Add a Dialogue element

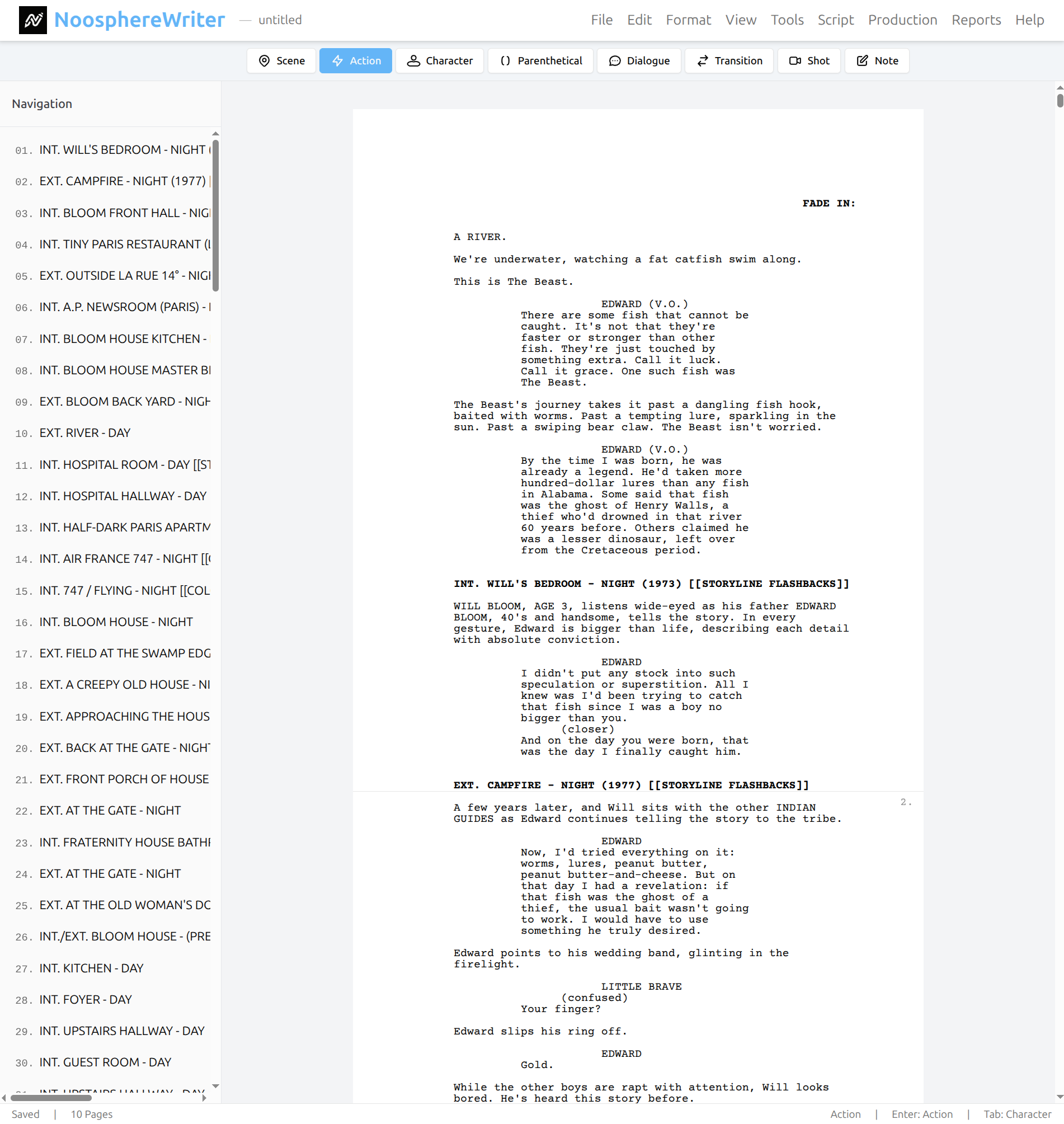639,60
